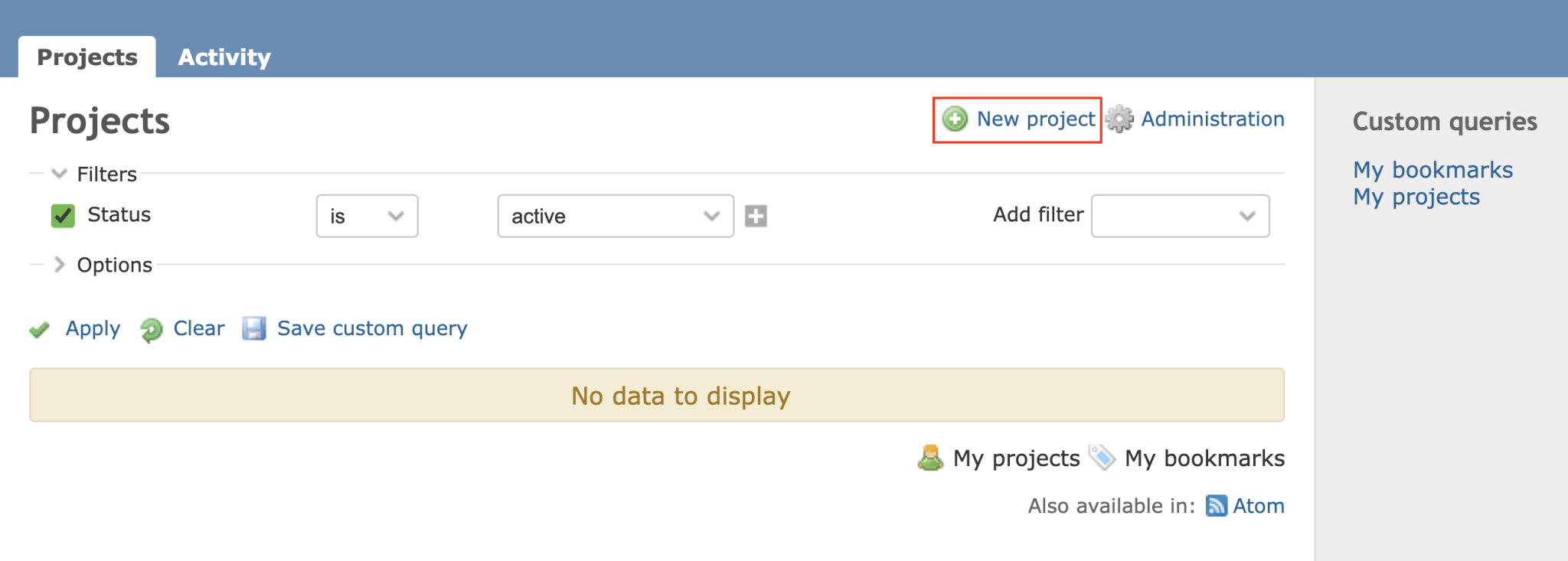This screenshot has height=561, width=1568.
Task: Open My bookmarks custom query
Action: tap(1432, 170)
